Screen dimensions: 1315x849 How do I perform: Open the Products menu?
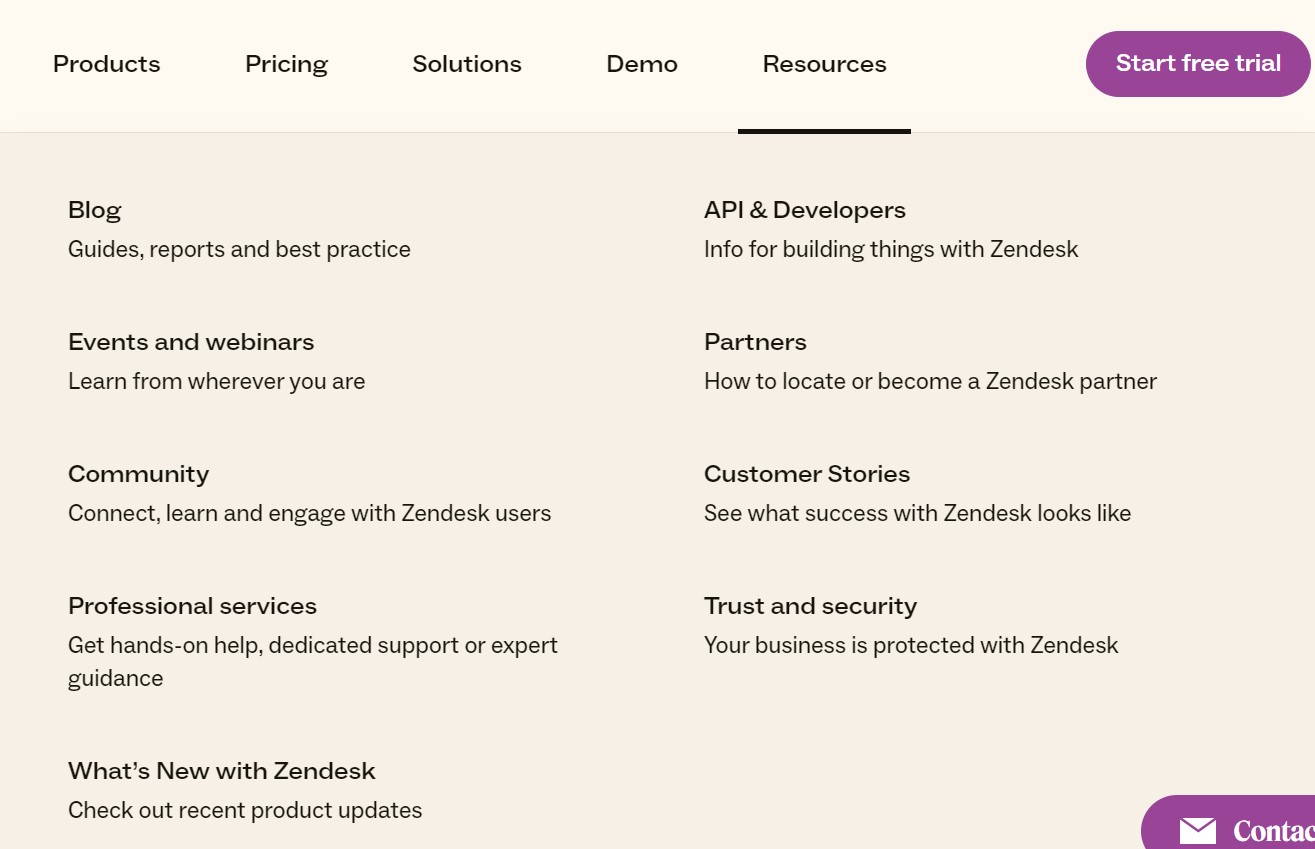107,64
